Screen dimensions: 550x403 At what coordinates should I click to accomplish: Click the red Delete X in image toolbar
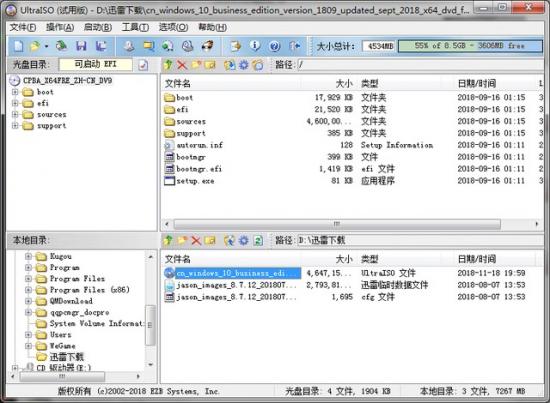182,65
